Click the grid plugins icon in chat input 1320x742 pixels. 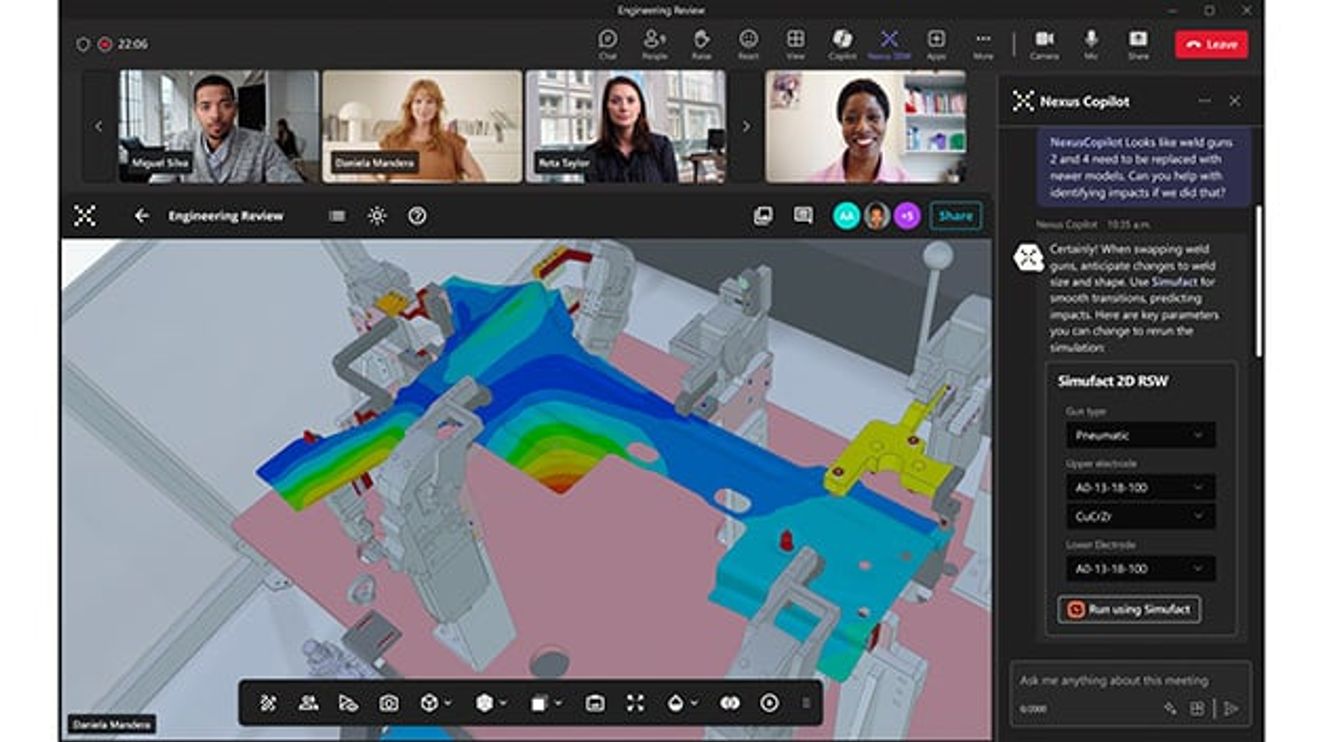pyautogui.click(x=1196, y=708)
